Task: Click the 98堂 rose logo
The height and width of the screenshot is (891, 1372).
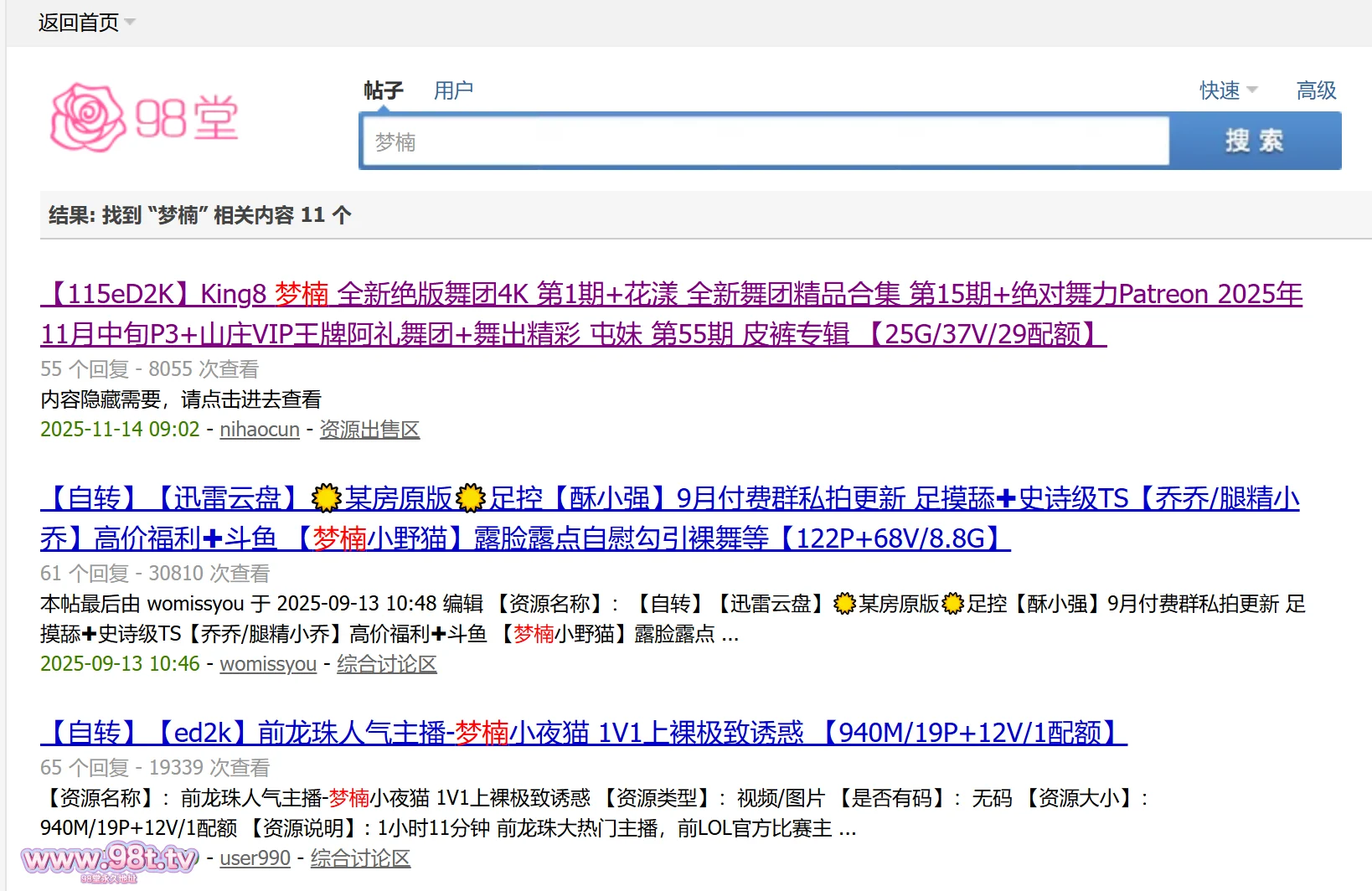Action: (x=145, y=117)
